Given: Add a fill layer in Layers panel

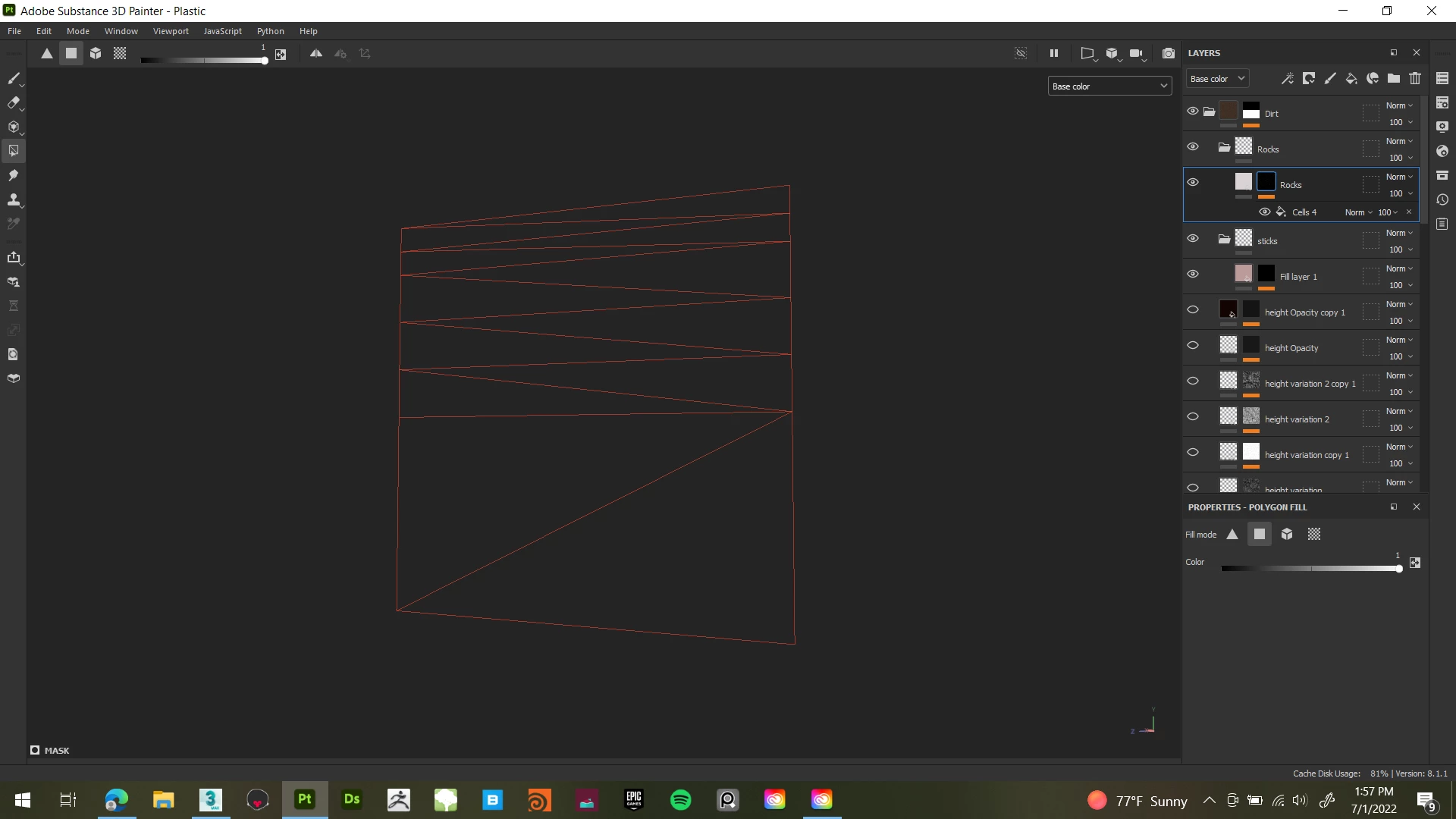Looking at the screenshot, I should tap(1351, 78).
